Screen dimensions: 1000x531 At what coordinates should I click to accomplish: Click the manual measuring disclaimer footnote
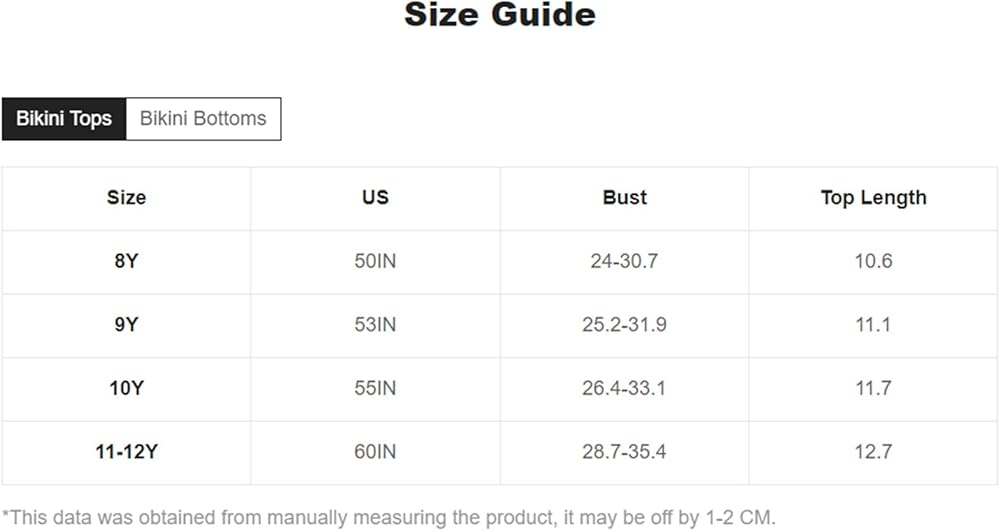pos(388,518)
